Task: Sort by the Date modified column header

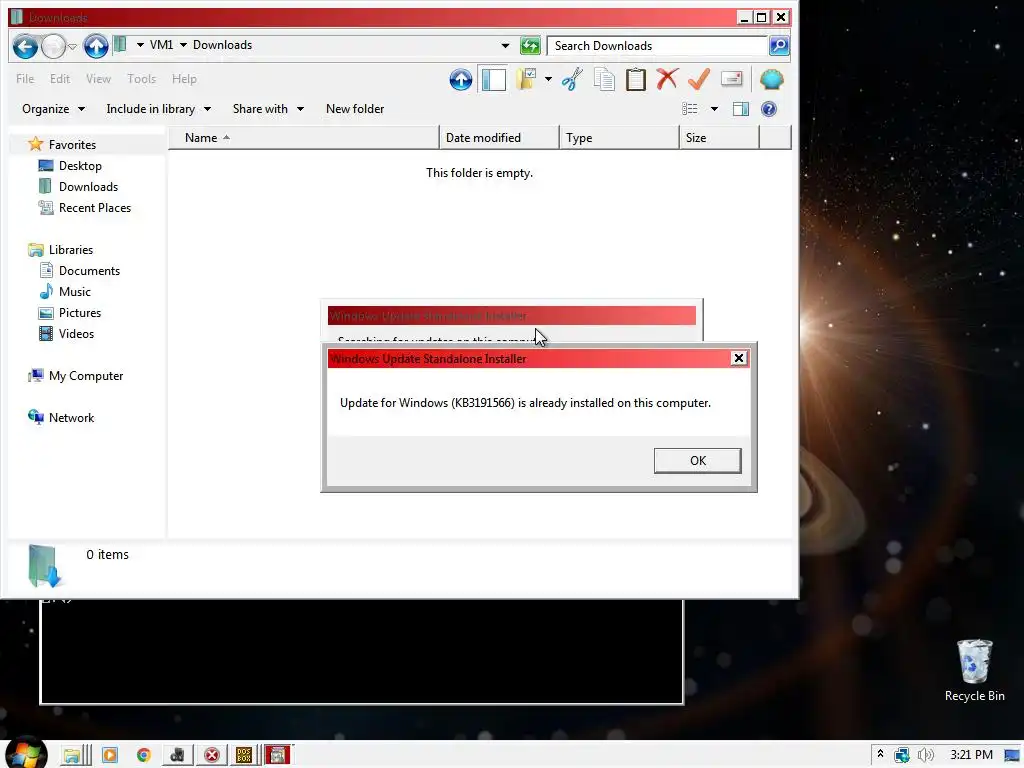Action: point(500,138)
